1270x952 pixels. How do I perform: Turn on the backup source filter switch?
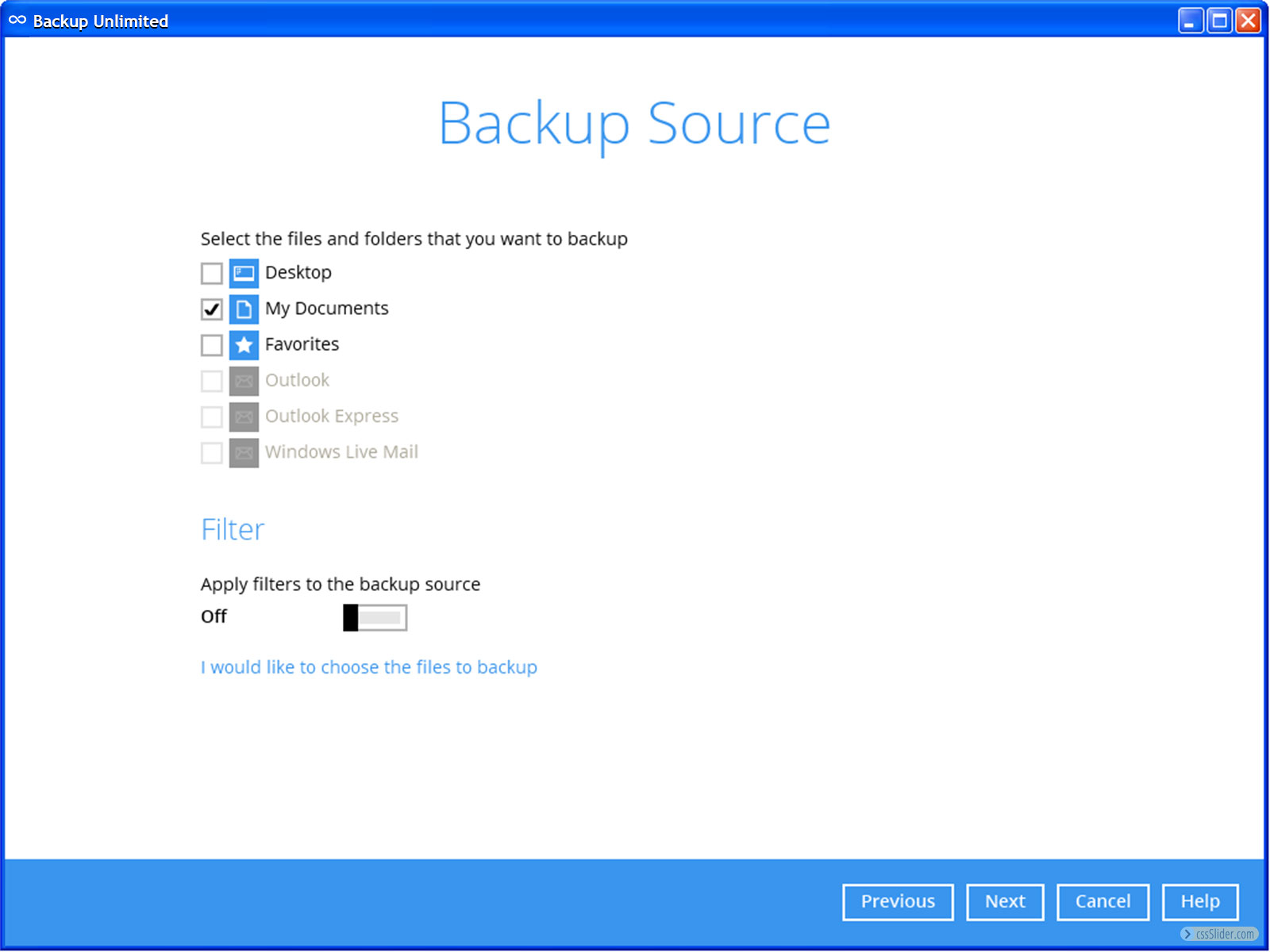pos(375,617)
